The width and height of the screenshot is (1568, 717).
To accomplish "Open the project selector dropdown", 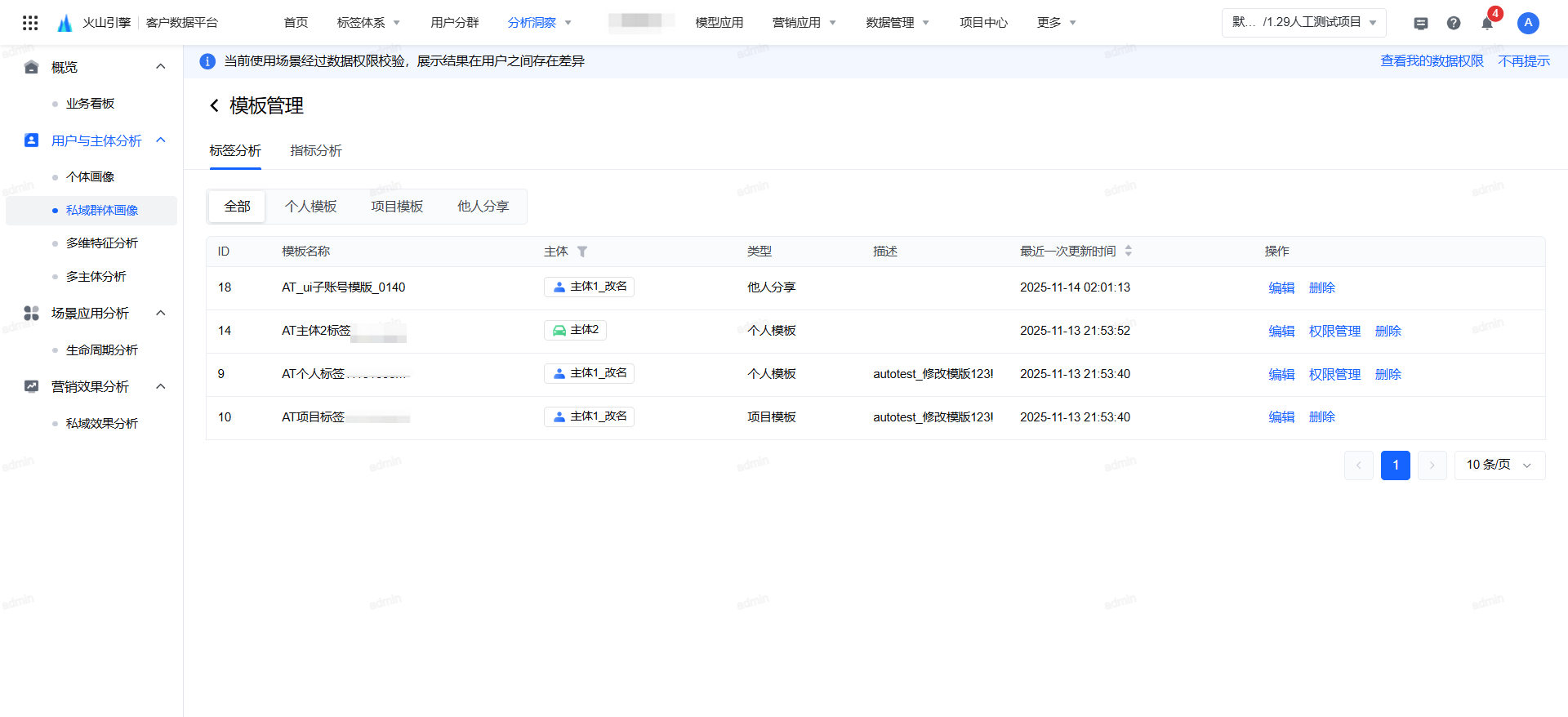I will pyautogui.click(x=1303, y=23).
